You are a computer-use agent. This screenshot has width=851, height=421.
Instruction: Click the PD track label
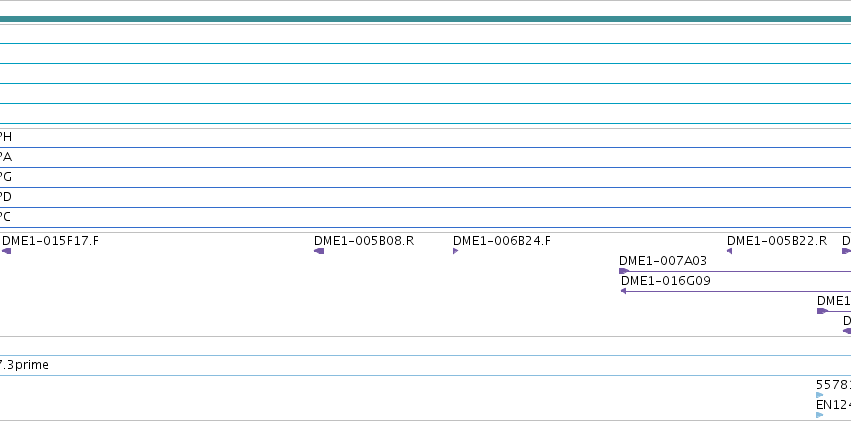click(5, 197)
